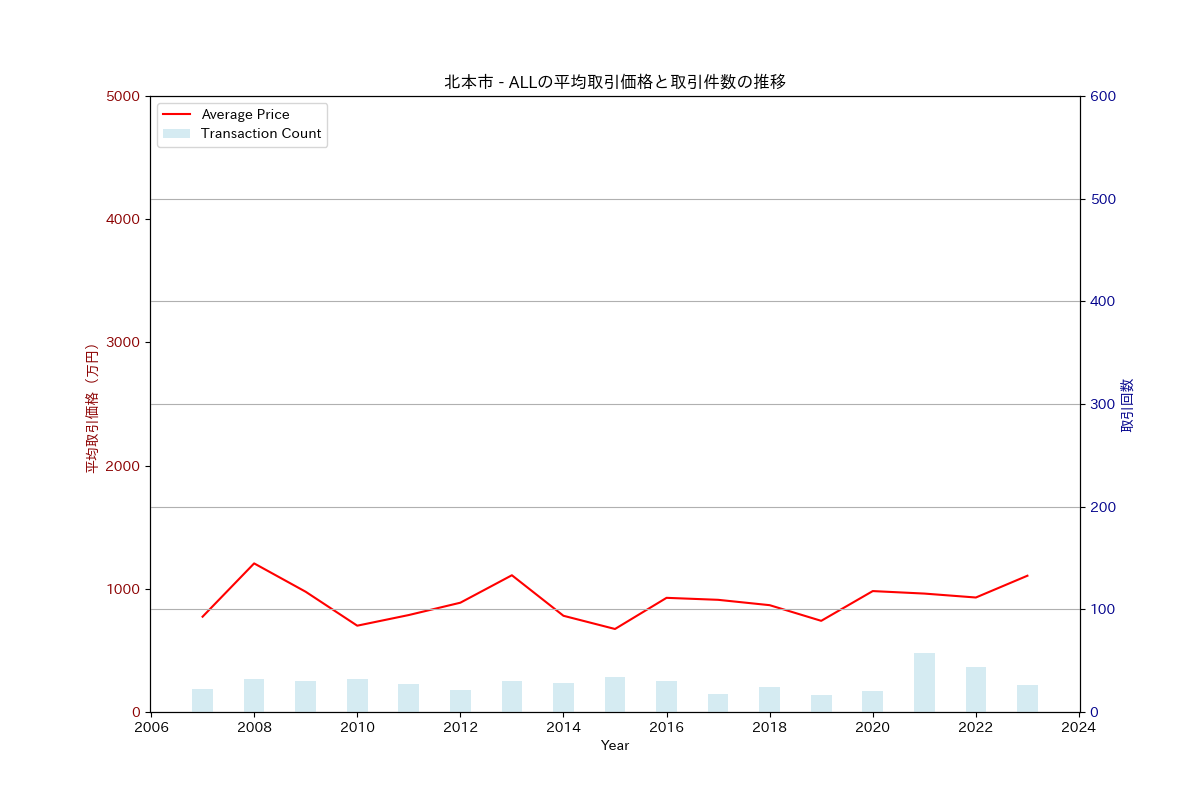Click the transaction count bar for 2015
The width and height of the screenshot is (1200, 800).
point(615,695)
